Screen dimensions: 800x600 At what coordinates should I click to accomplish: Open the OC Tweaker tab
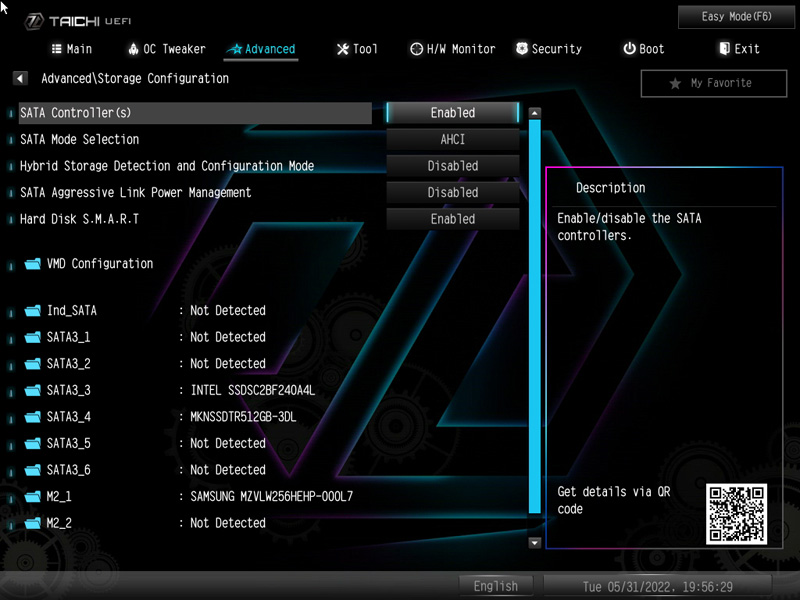click(167, 49)
